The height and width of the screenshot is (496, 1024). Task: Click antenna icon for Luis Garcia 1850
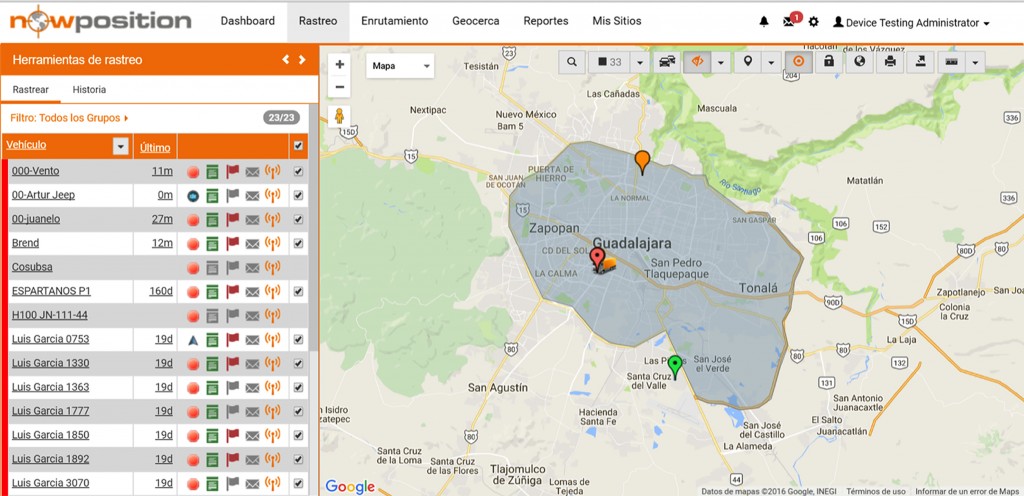point(272,435)
